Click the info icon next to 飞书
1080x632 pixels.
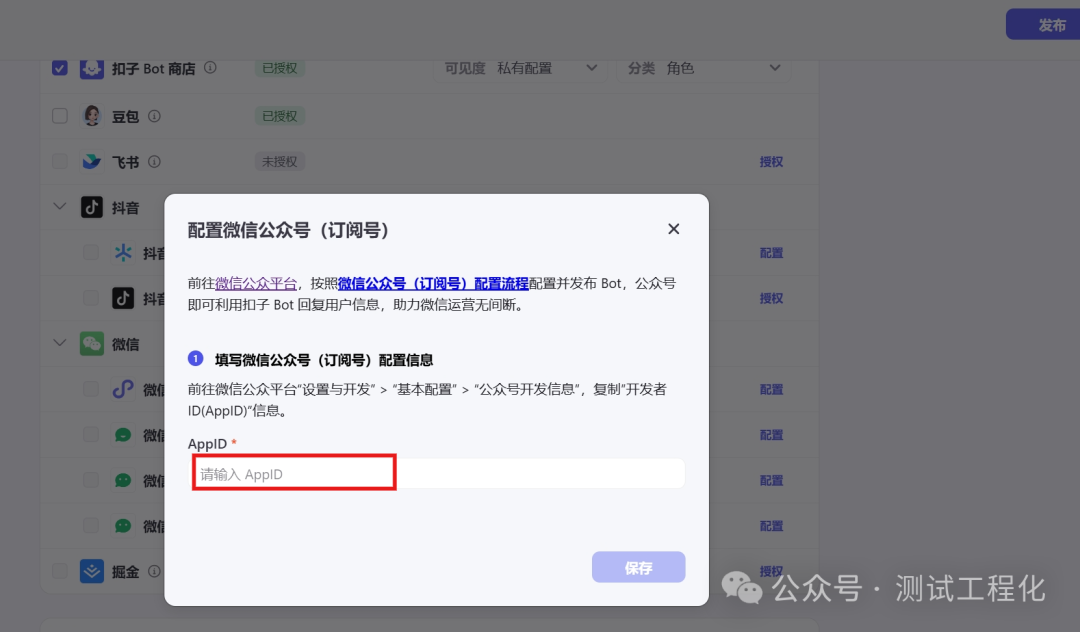[154, 161]
